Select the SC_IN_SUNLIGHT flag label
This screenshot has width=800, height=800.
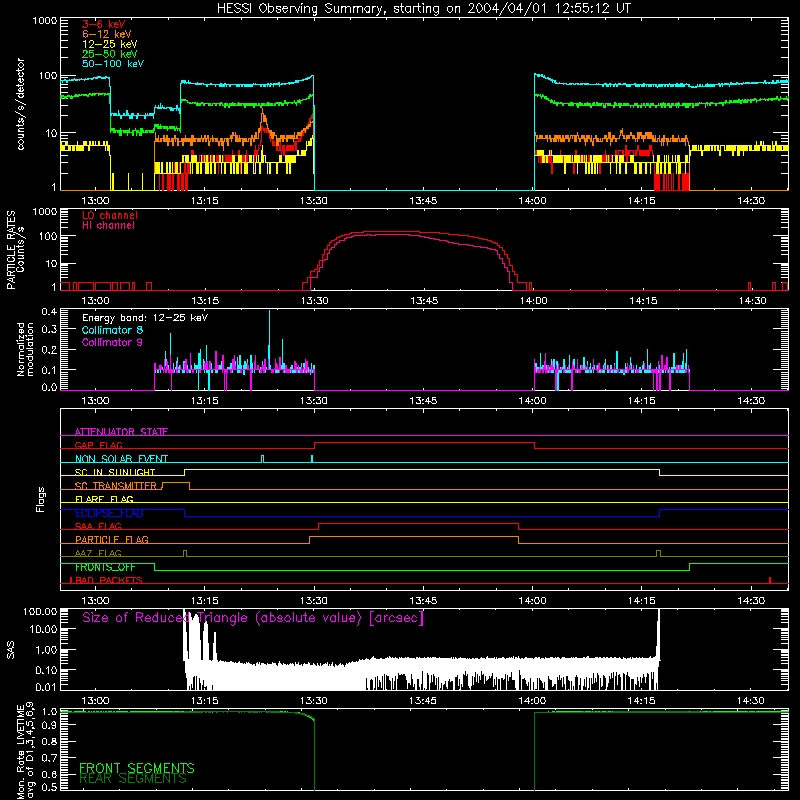[115, 472]
